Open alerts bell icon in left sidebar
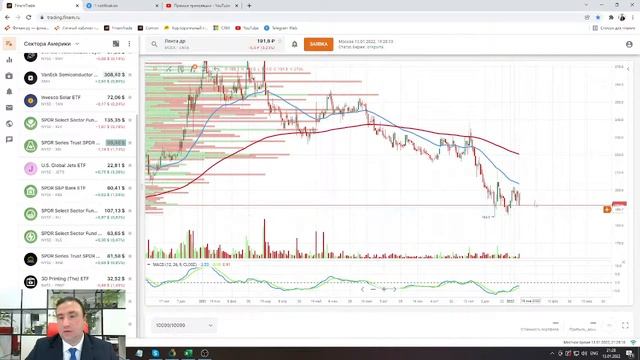 click(x=9, y=91)
